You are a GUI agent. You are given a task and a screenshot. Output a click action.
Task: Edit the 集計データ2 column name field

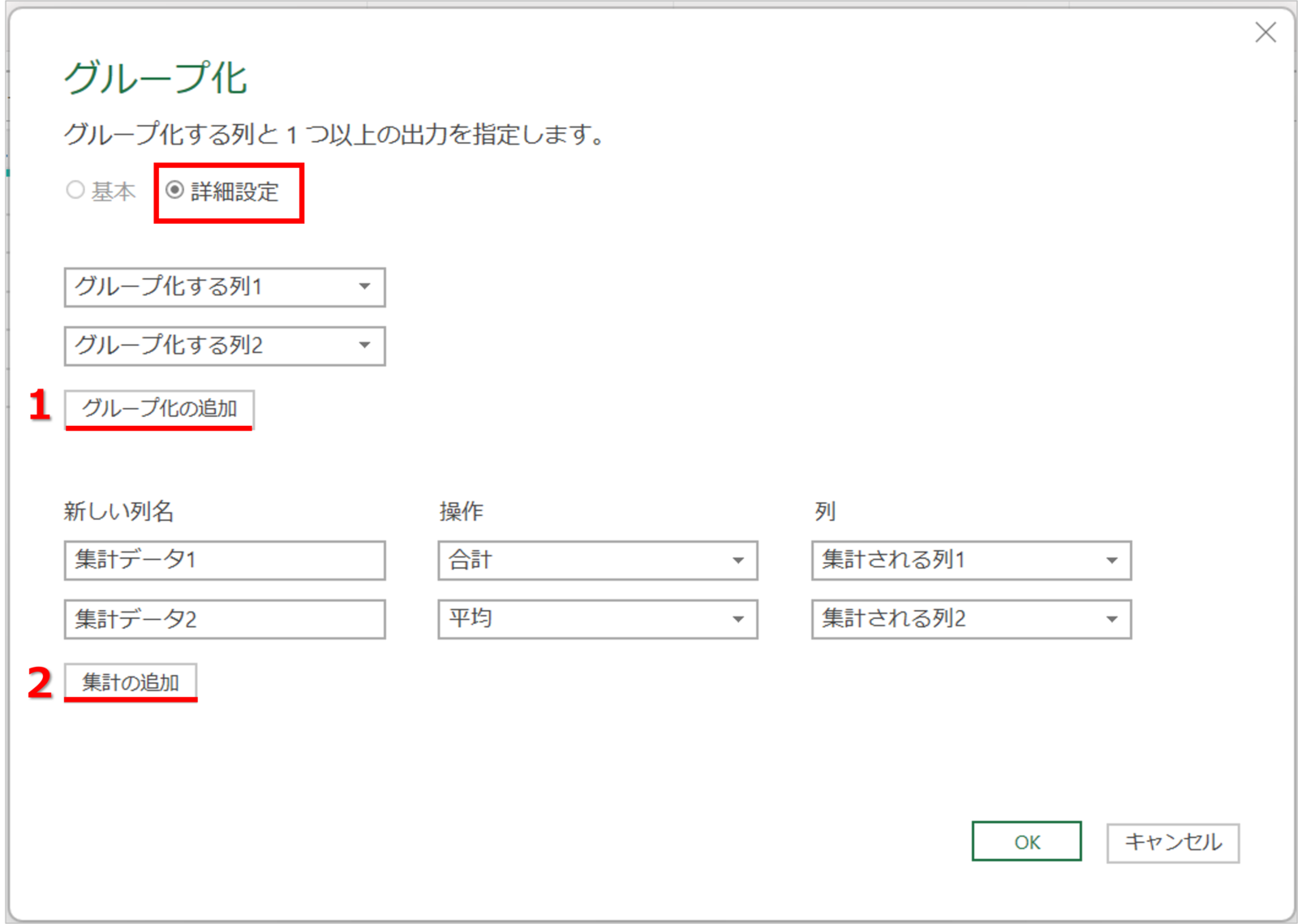click(225, 619)
